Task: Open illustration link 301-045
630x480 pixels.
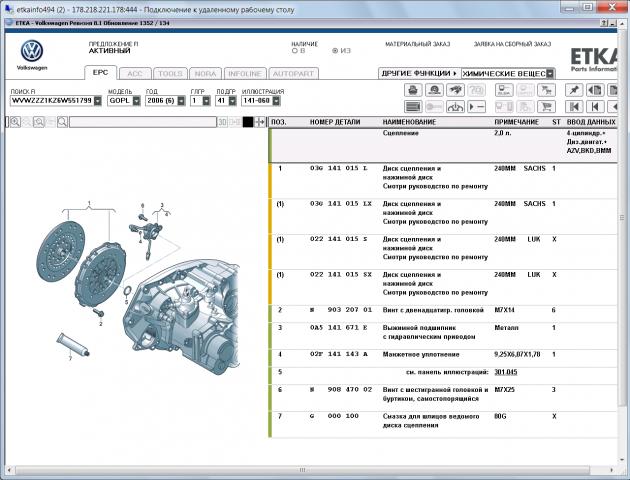Action: click(505, 372)
